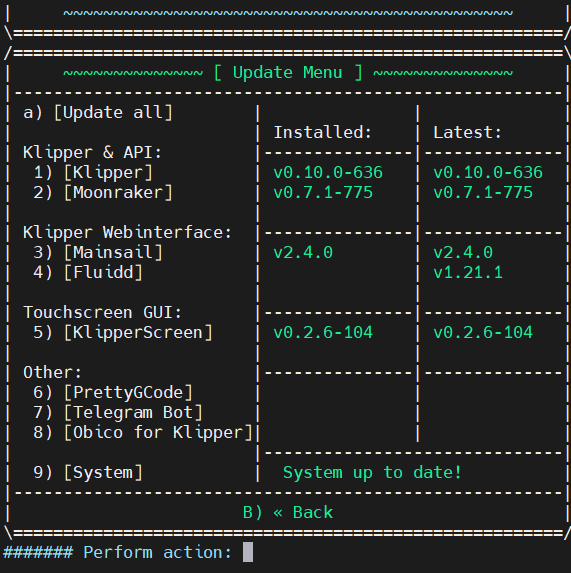Image resolution: width=571 pixels, height=573 pixels.
Task: Click the Perform action input cursor
Action: [248, 552]
